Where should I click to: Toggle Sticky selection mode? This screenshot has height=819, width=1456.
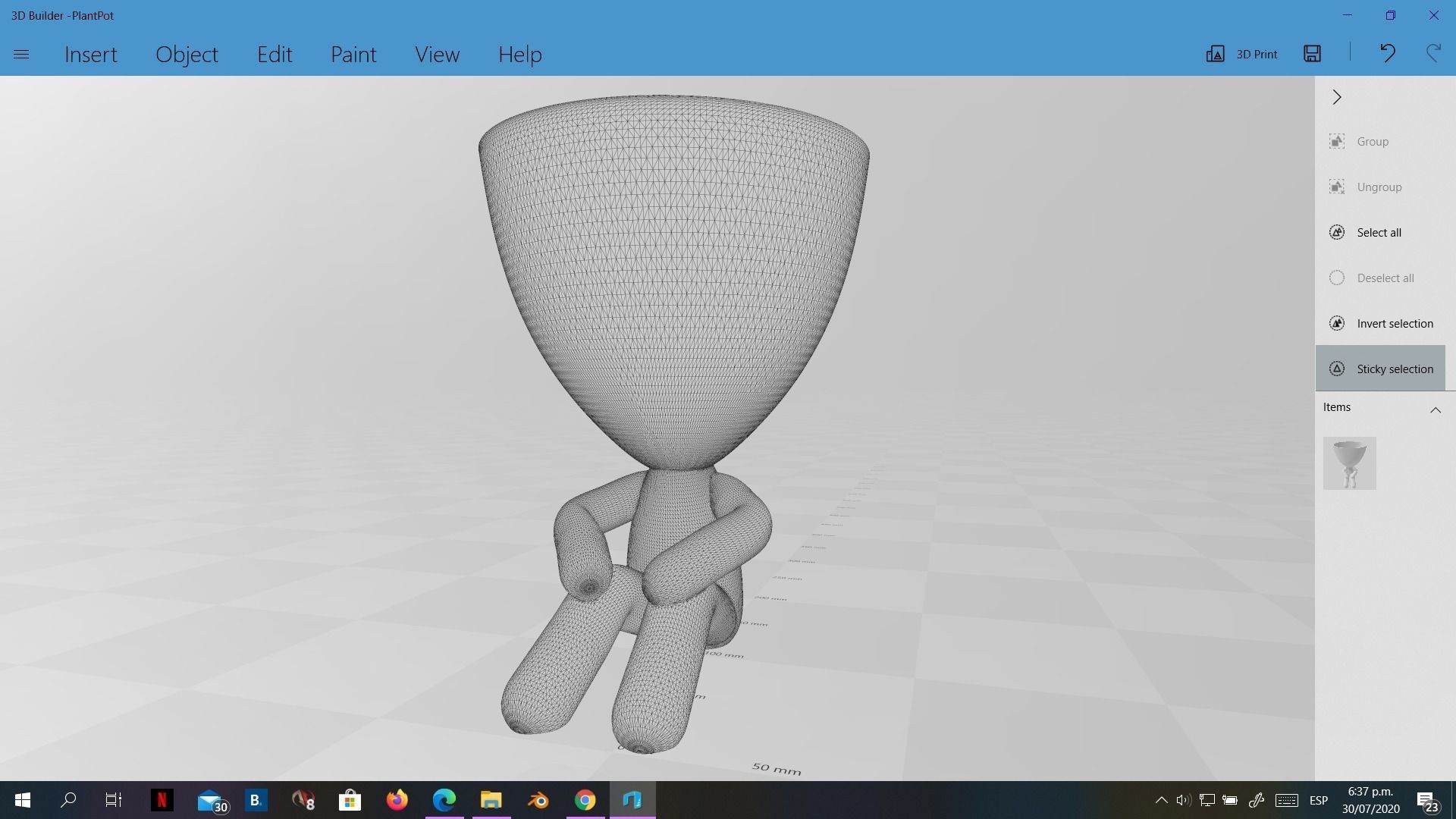[x=1380, y=369]
